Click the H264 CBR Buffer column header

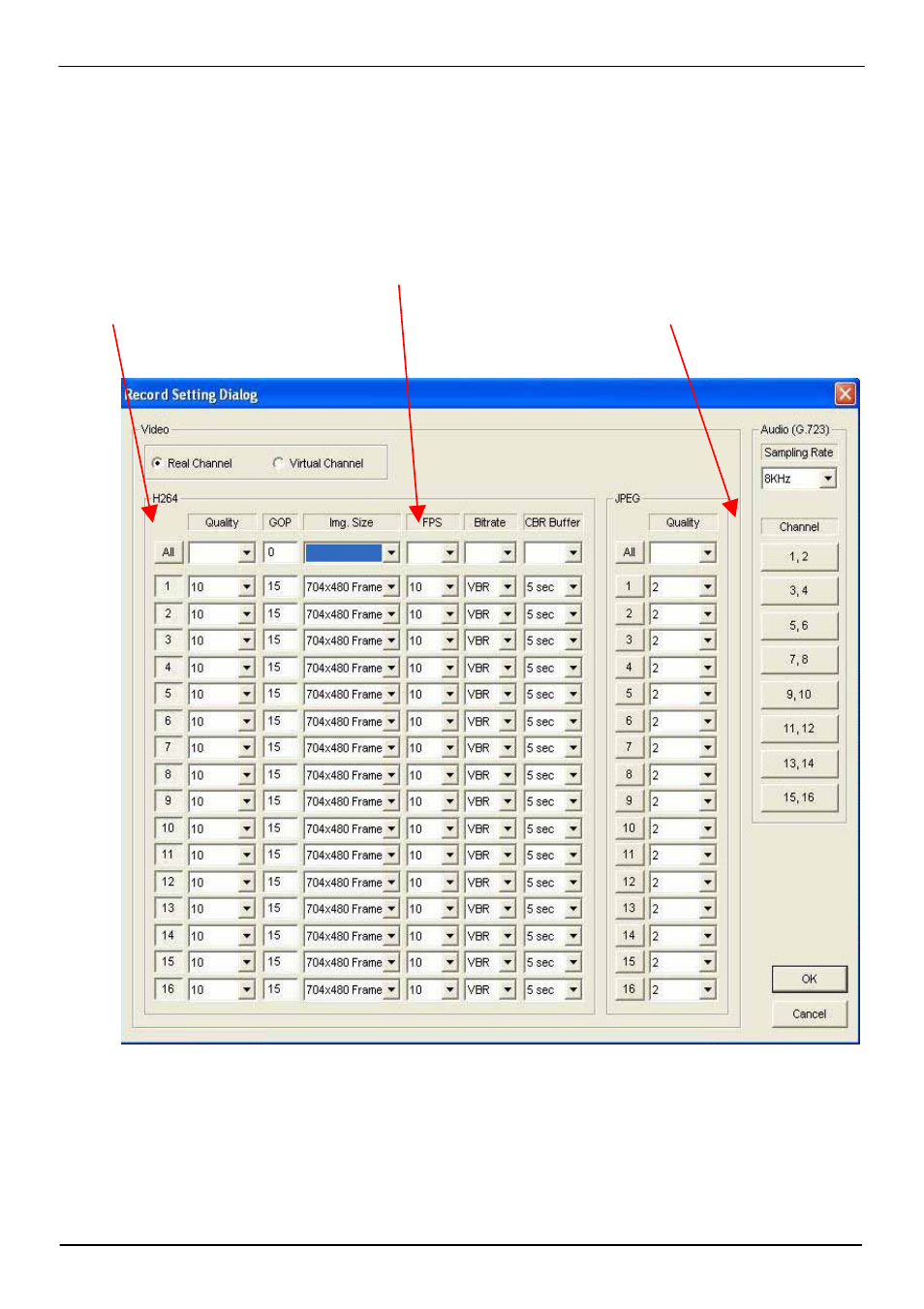click(x=553, y=522)
